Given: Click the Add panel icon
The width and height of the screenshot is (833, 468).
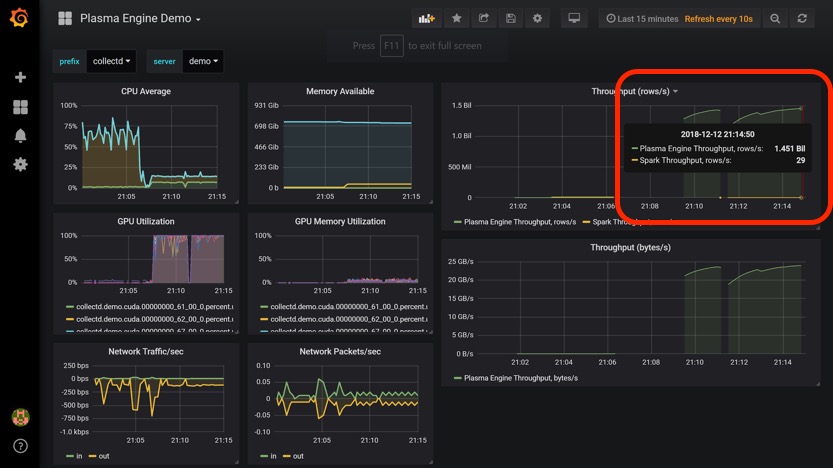Looking at the screenshot, I should tap(427, 18).
